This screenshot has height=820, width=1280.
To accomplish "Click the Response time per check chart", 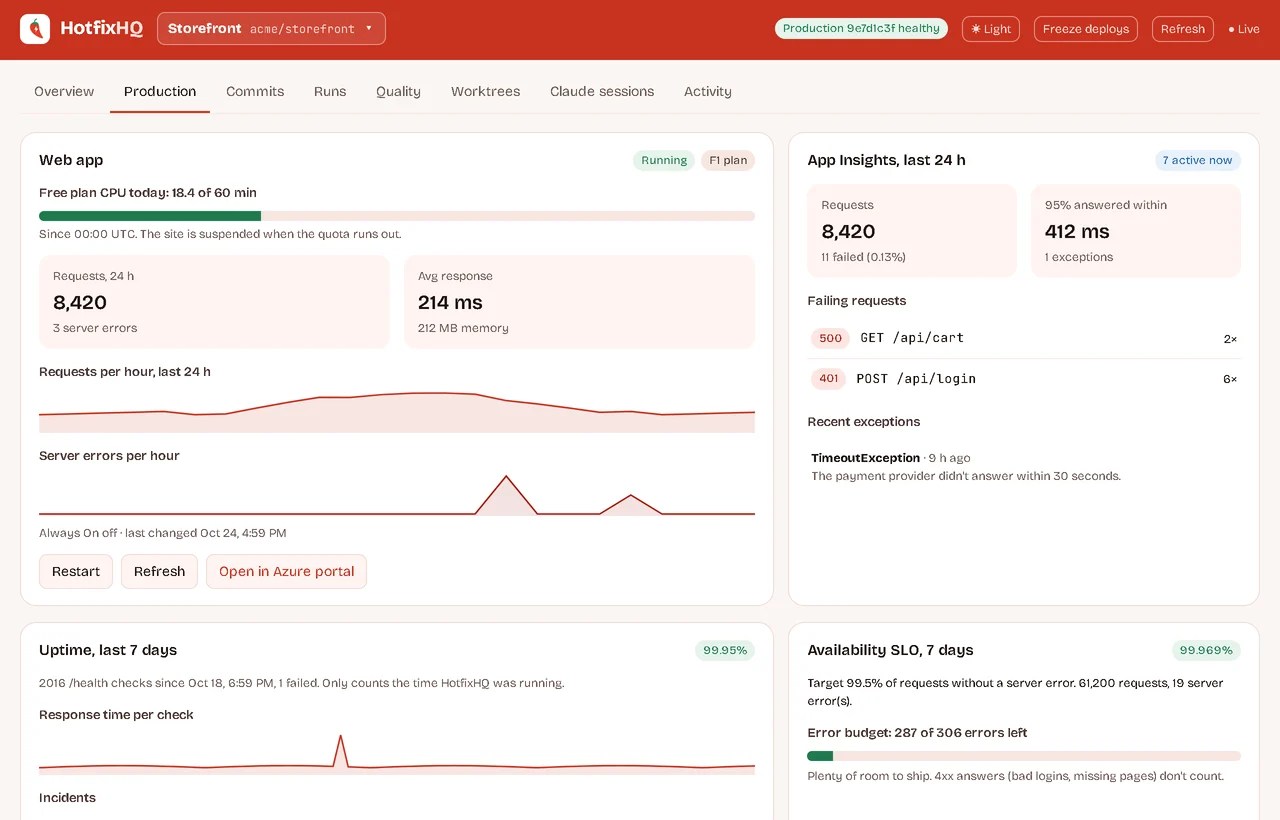I will (x=397, y=754).
